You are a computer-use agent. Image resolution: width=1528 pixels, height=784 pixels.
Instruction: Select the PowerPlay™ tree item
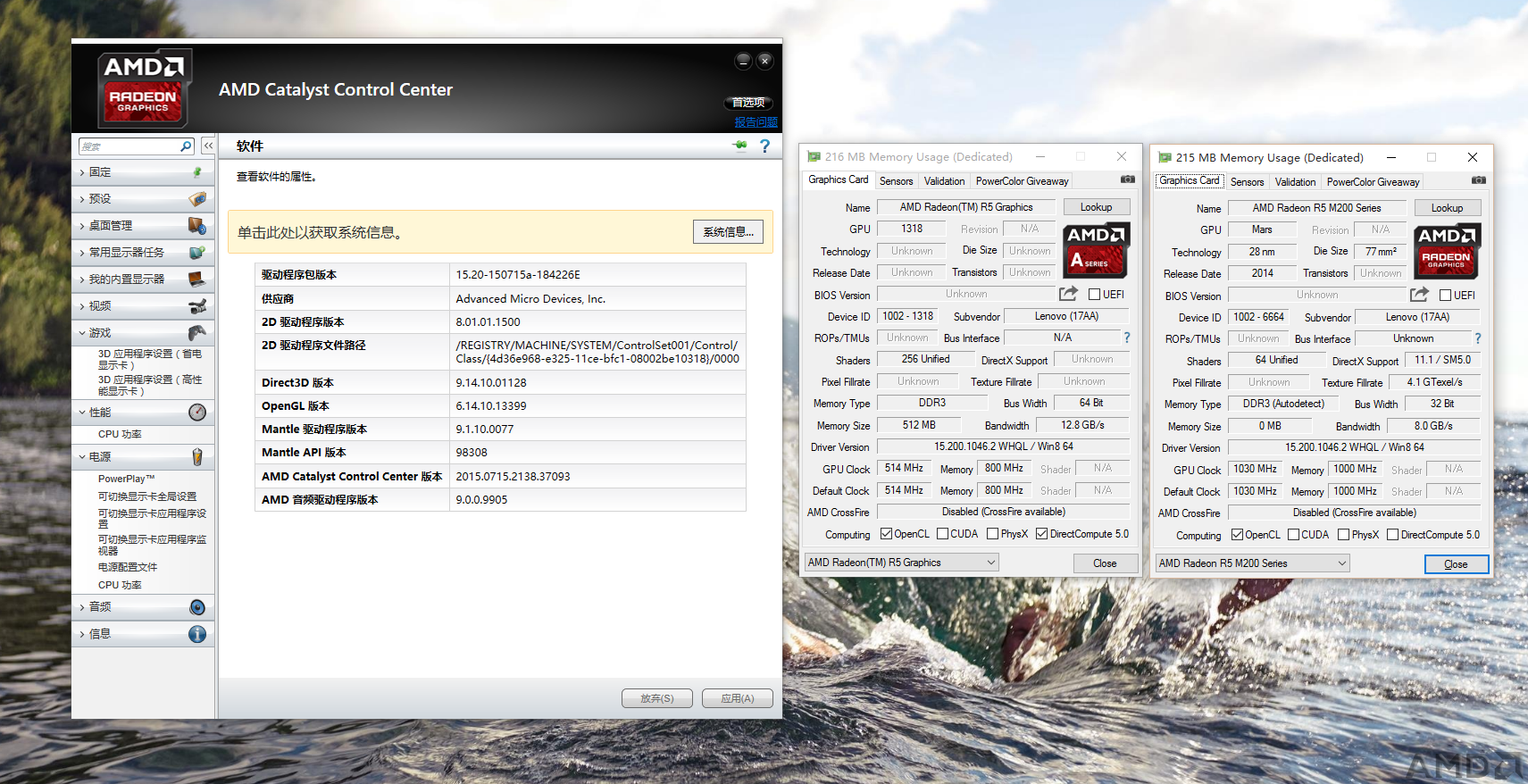coord(127,479)
